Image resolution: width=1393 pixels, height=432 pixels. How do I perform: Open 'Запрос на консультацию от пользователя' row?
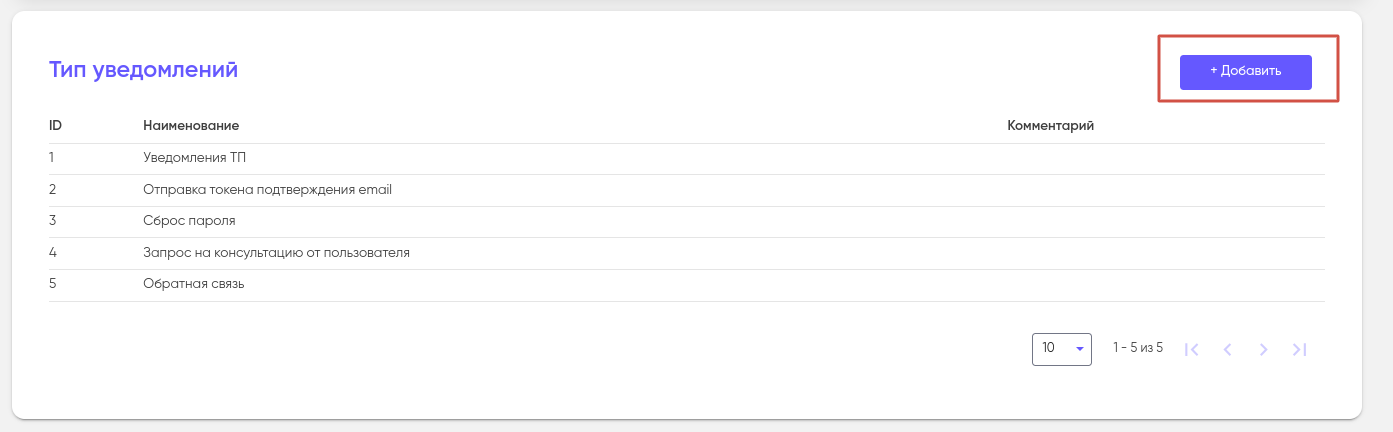pyautogui.click(x=276, y=253)
